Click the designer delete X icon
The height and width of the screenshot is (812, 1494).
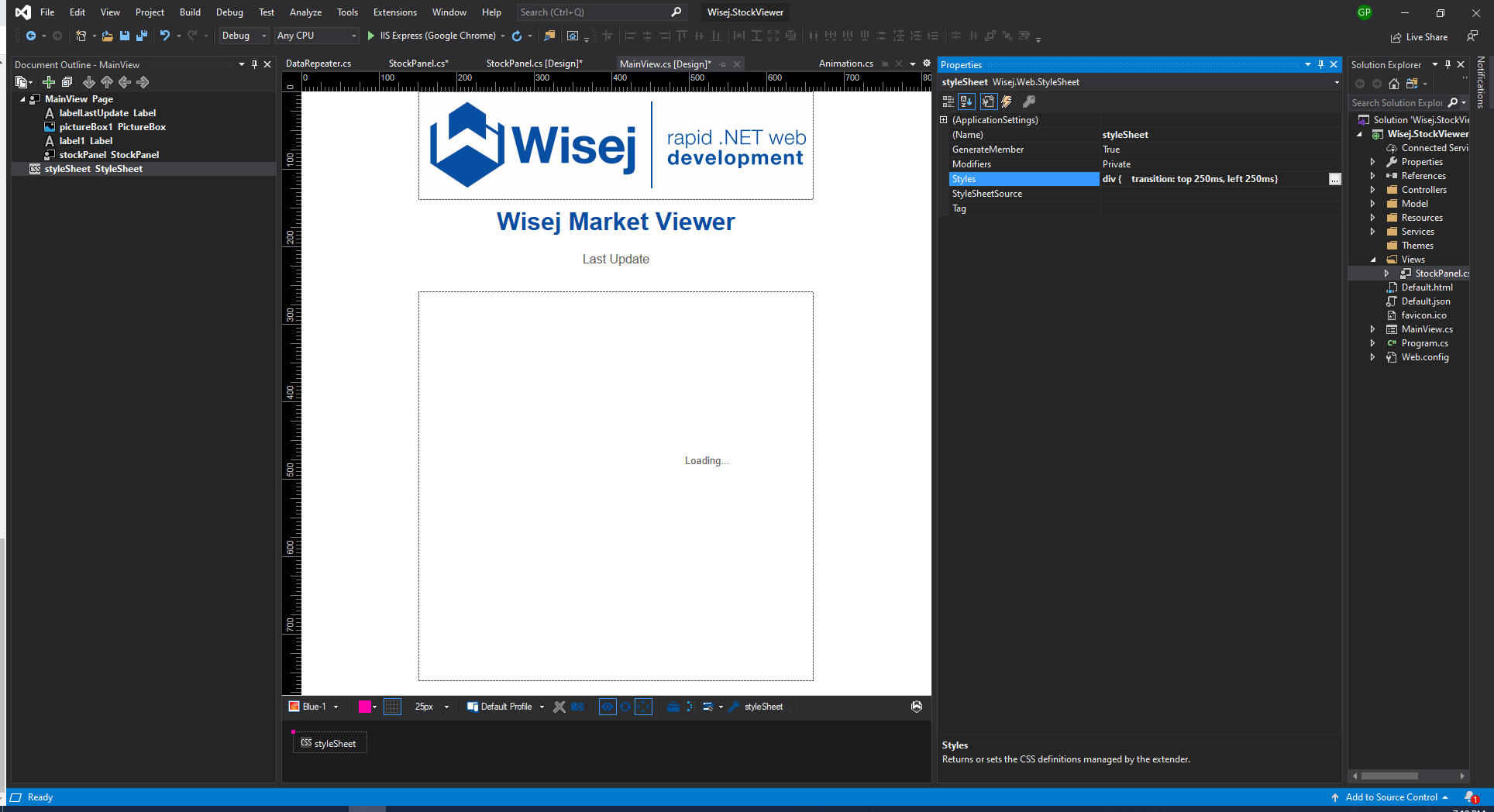(x=559, y=707)
